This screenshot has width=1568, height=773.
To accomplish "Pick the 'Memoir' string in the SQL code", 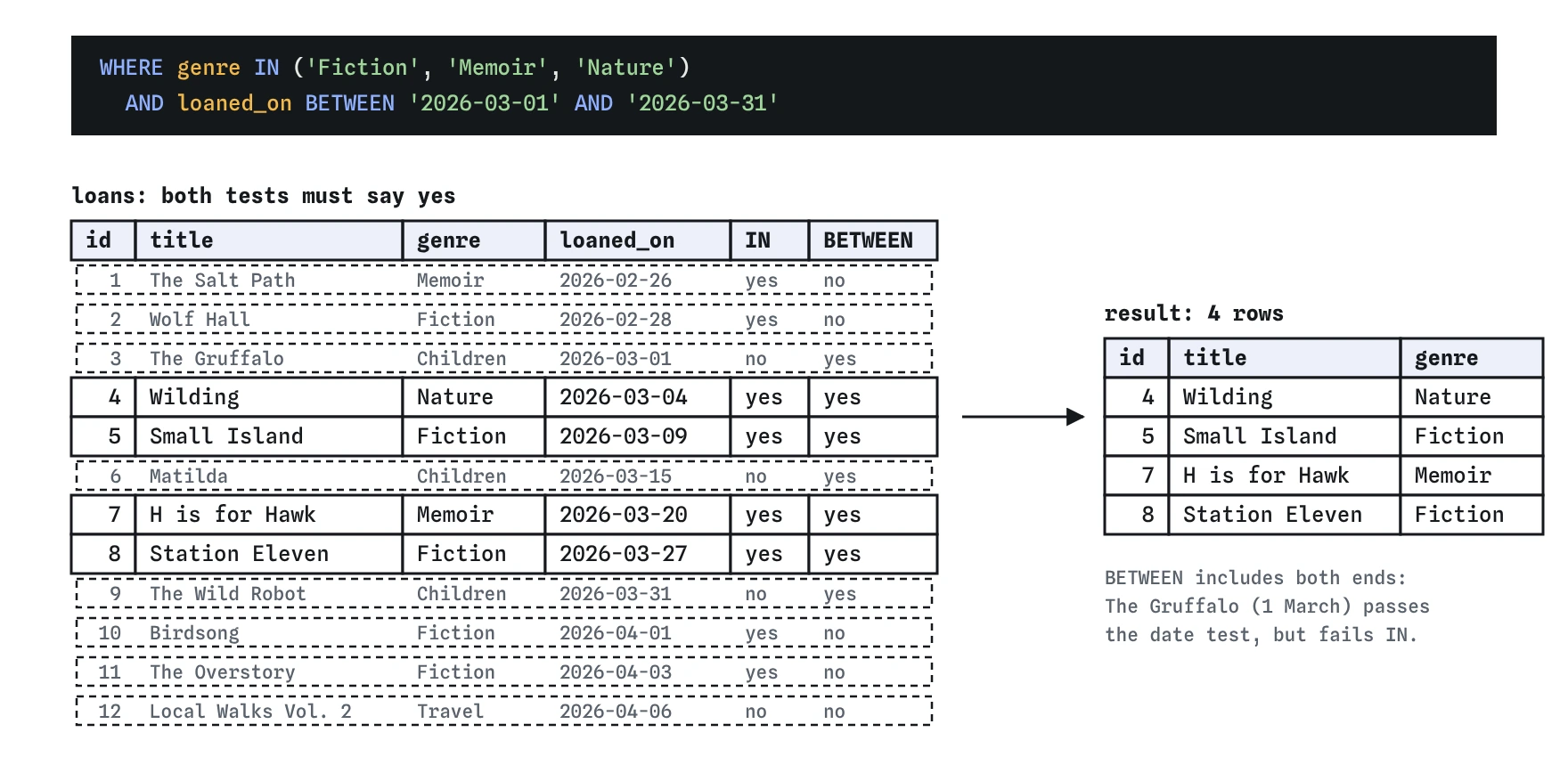I will point(497,68).
